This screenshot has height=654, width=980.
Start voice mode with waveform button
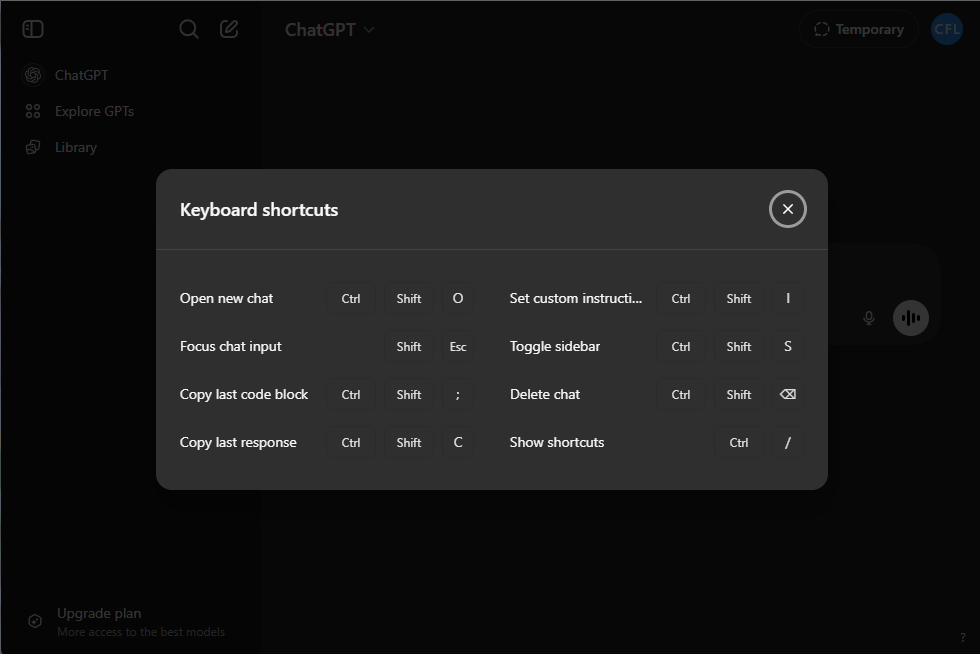pyautogui.click(x=910, y=318)
